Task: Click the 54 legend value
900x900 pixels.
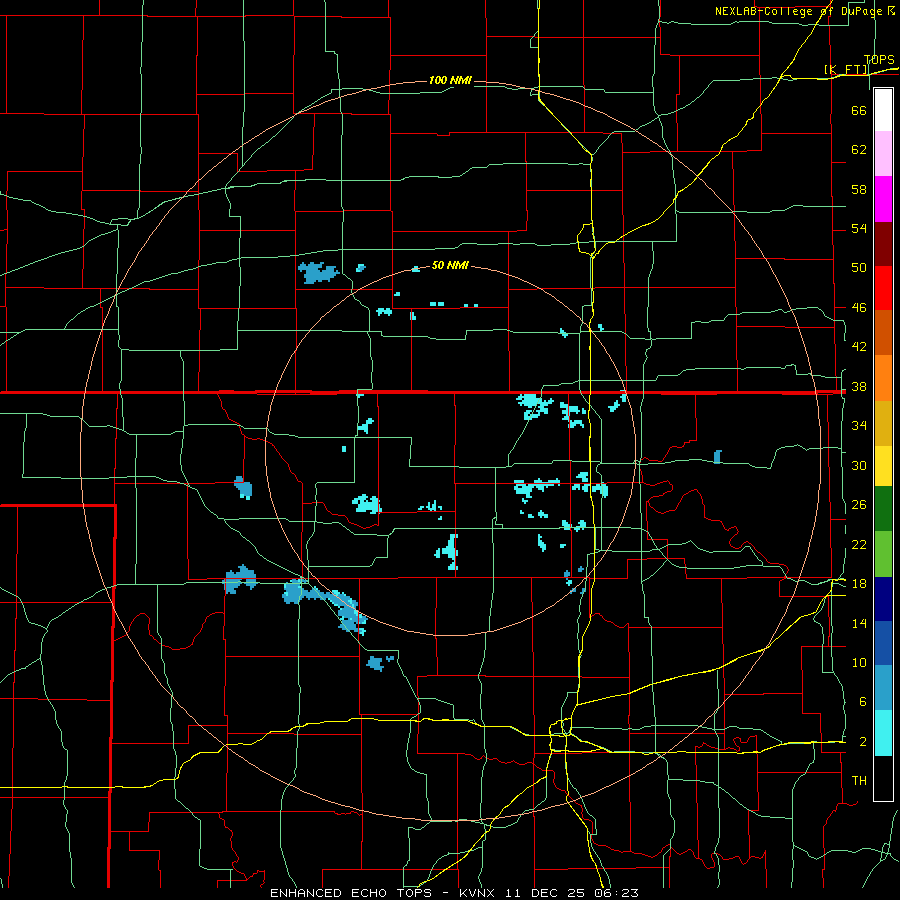Action: (859, 228)
